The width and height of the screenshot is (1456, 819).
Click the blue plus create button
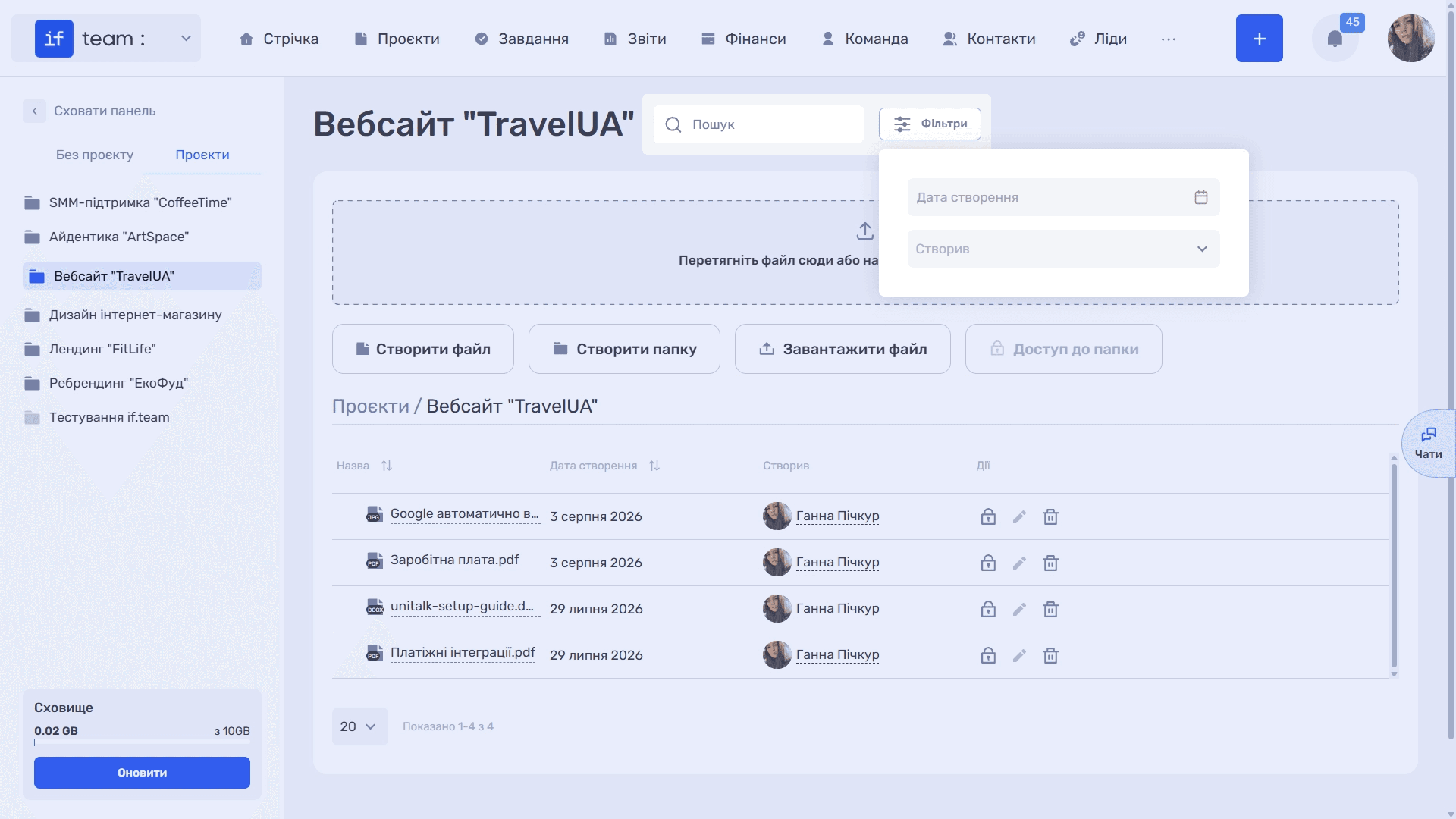(1259, 38)
